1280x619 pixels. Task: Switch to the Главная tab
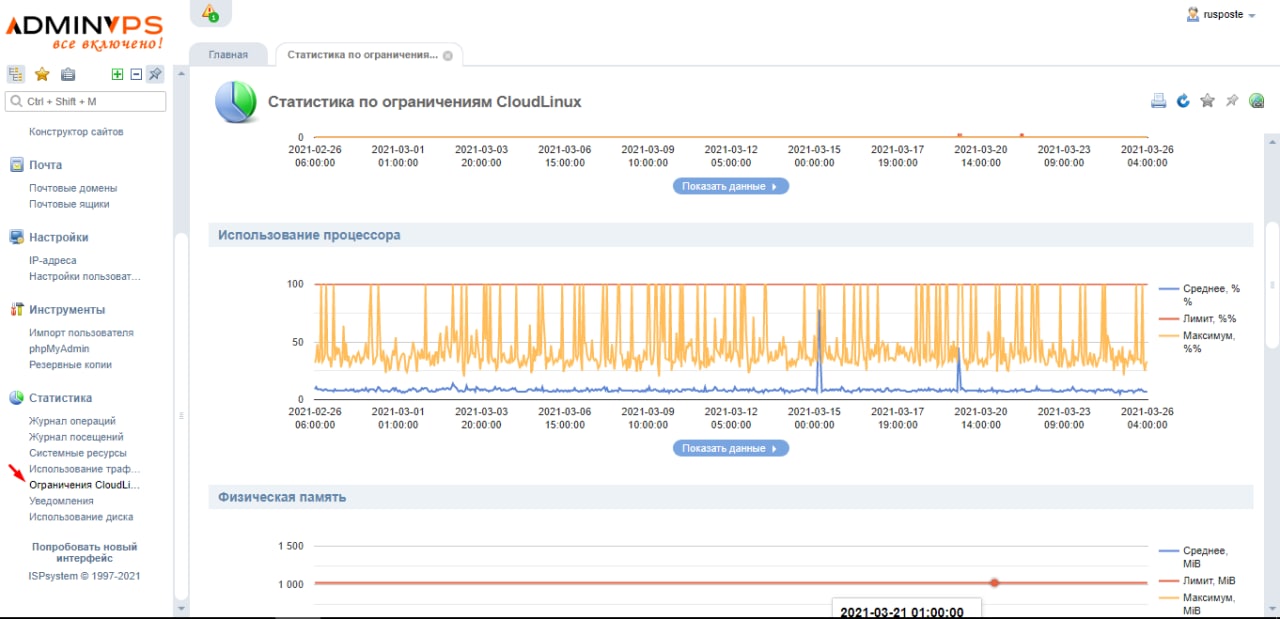click(228, 55)
